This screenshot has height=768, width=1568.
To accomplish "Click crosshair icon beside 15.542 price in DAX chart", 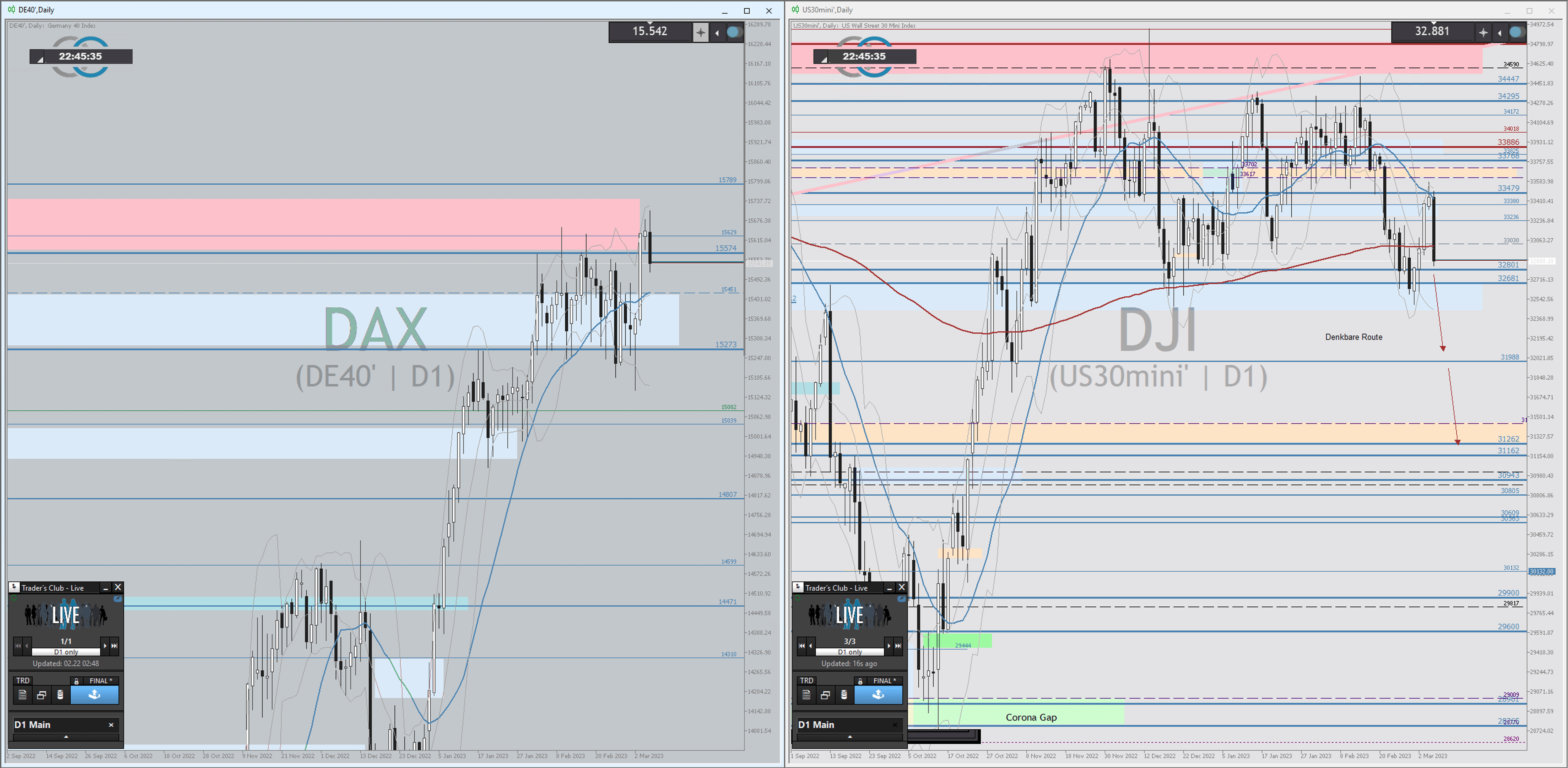I will (701, 32).
